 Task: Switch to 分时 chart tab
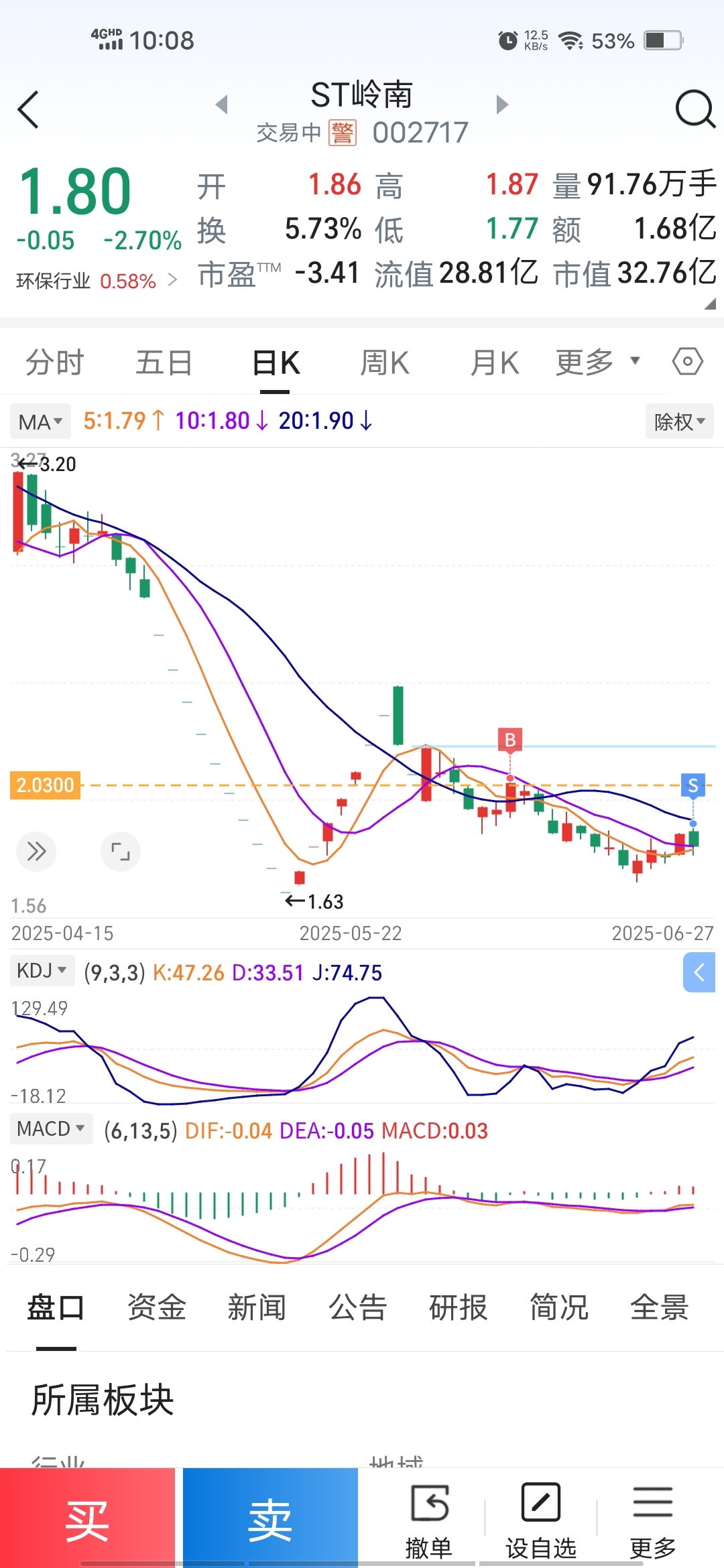55,363
